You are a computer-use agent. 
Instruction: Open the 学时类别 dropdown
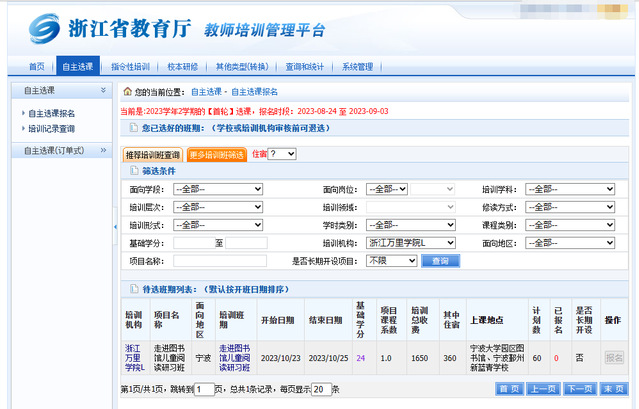pos(411,225)
